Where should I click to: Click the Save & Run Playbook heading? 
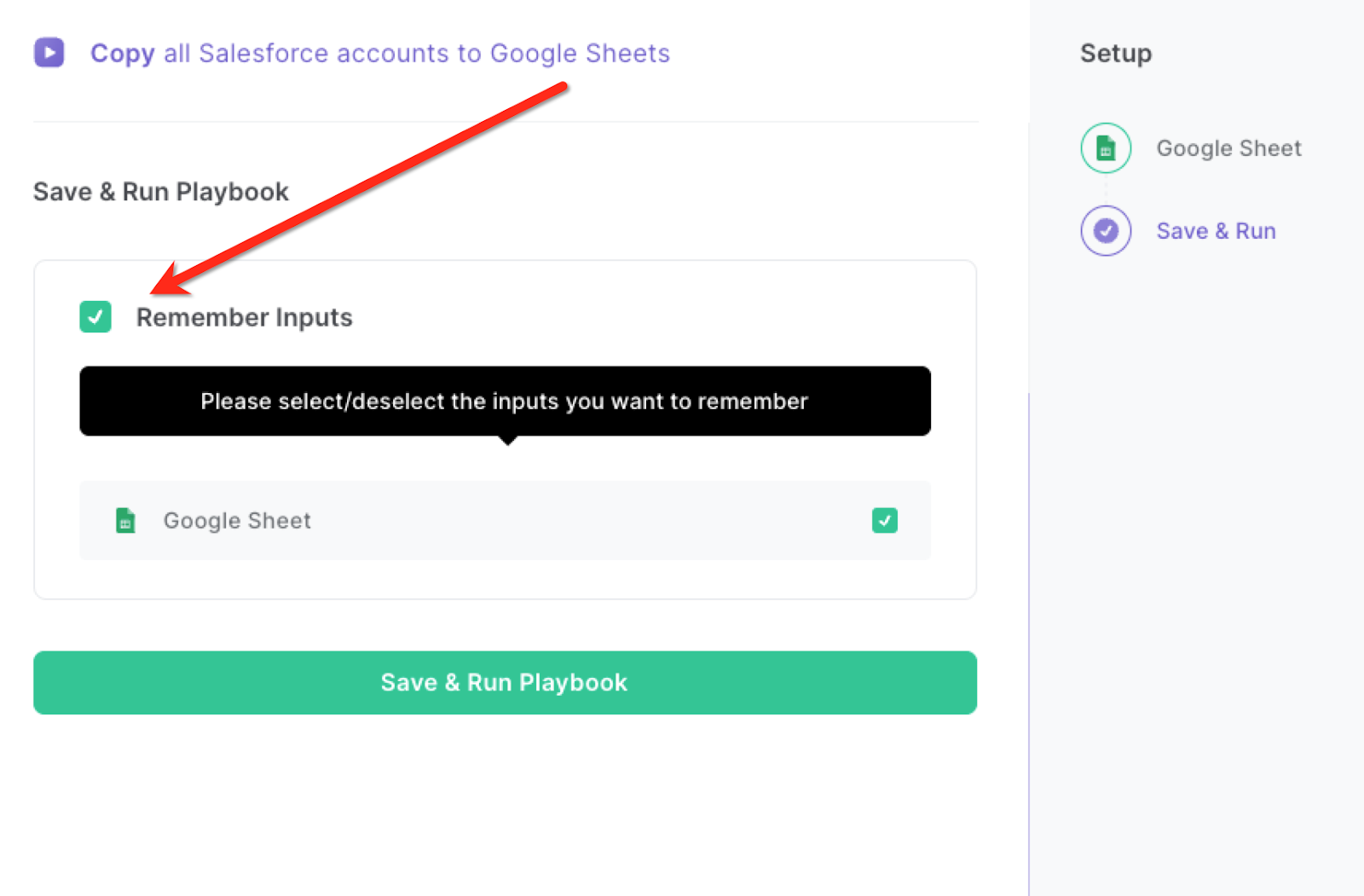click(x=161, y=192)
